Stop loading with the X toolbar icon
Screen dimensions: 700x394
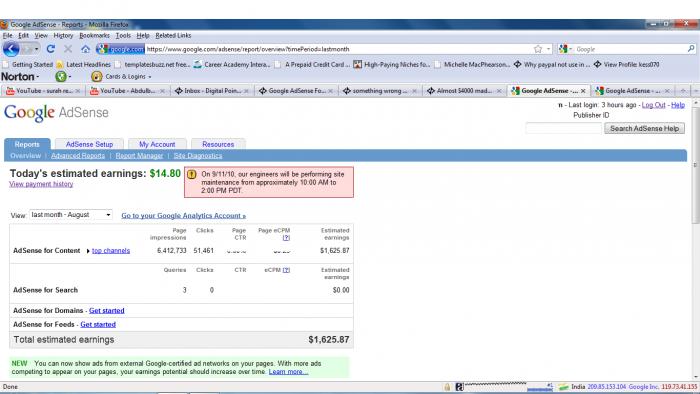pyautogui.click(x=68, y=49)
